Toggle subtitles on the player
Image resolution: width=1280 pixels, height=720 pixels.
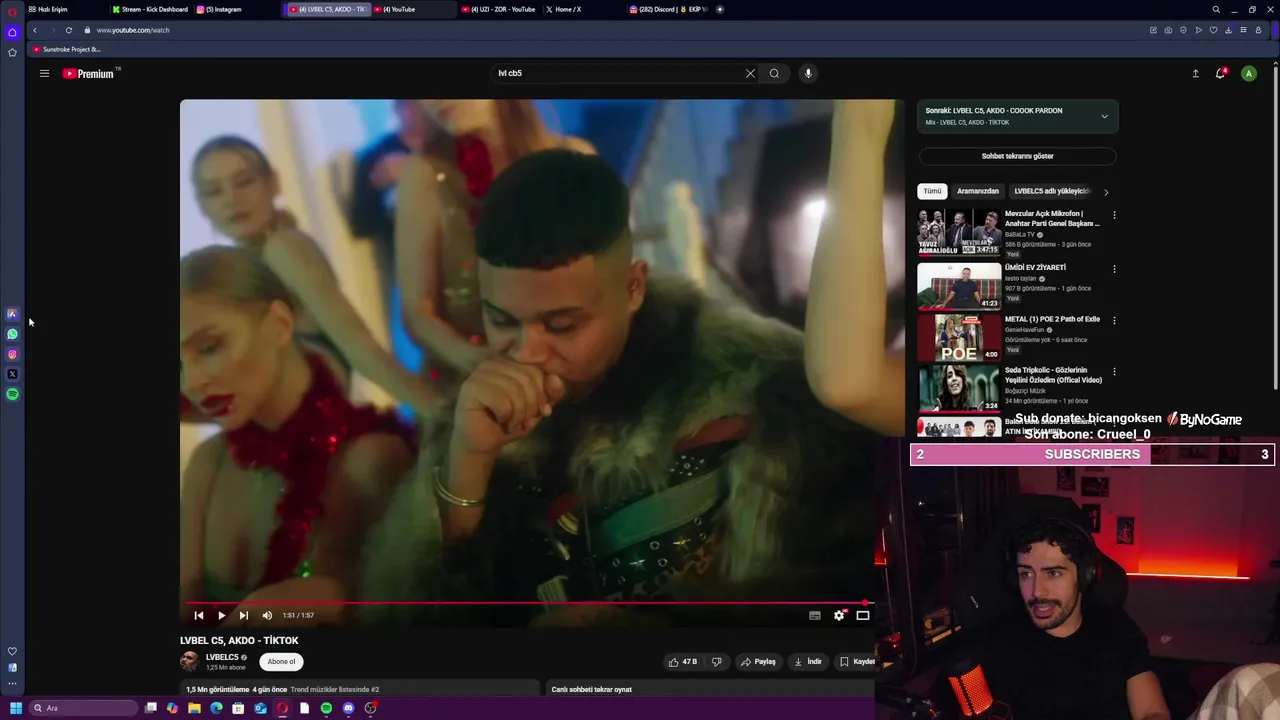tap(814, 615)
